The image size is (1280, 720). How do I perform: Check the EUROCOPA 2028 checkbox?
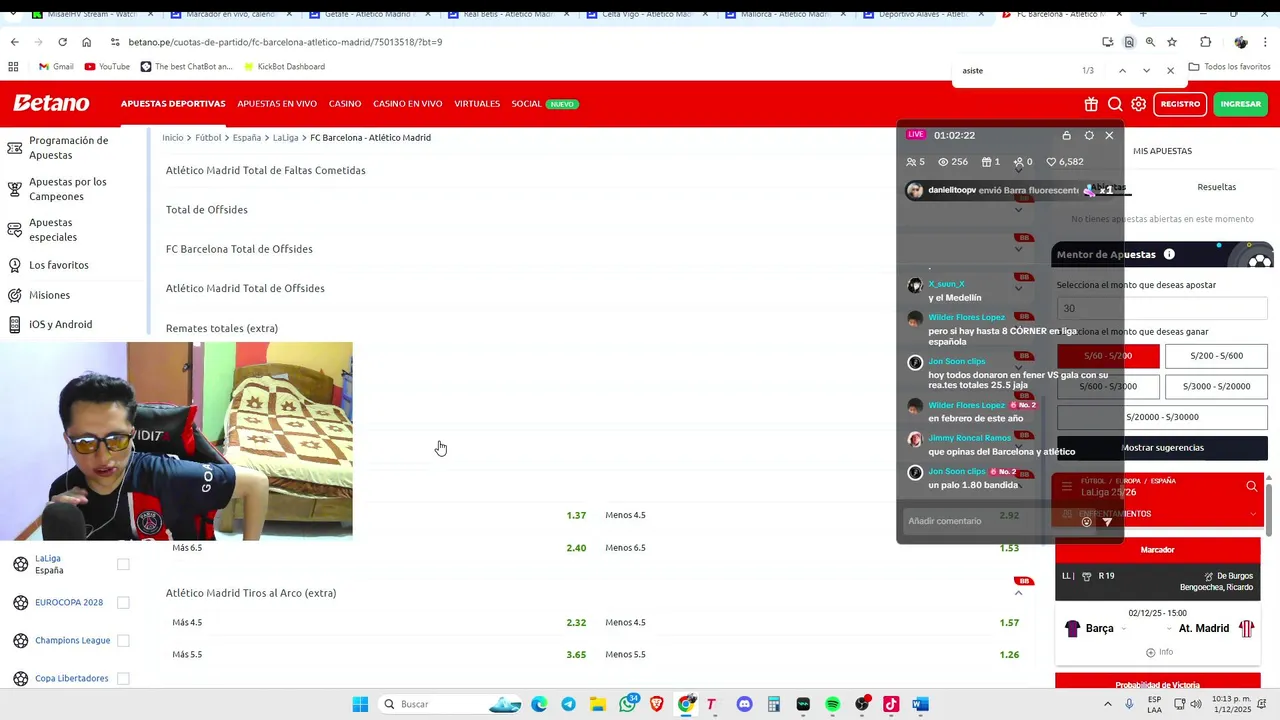click(x=123, y=602)
